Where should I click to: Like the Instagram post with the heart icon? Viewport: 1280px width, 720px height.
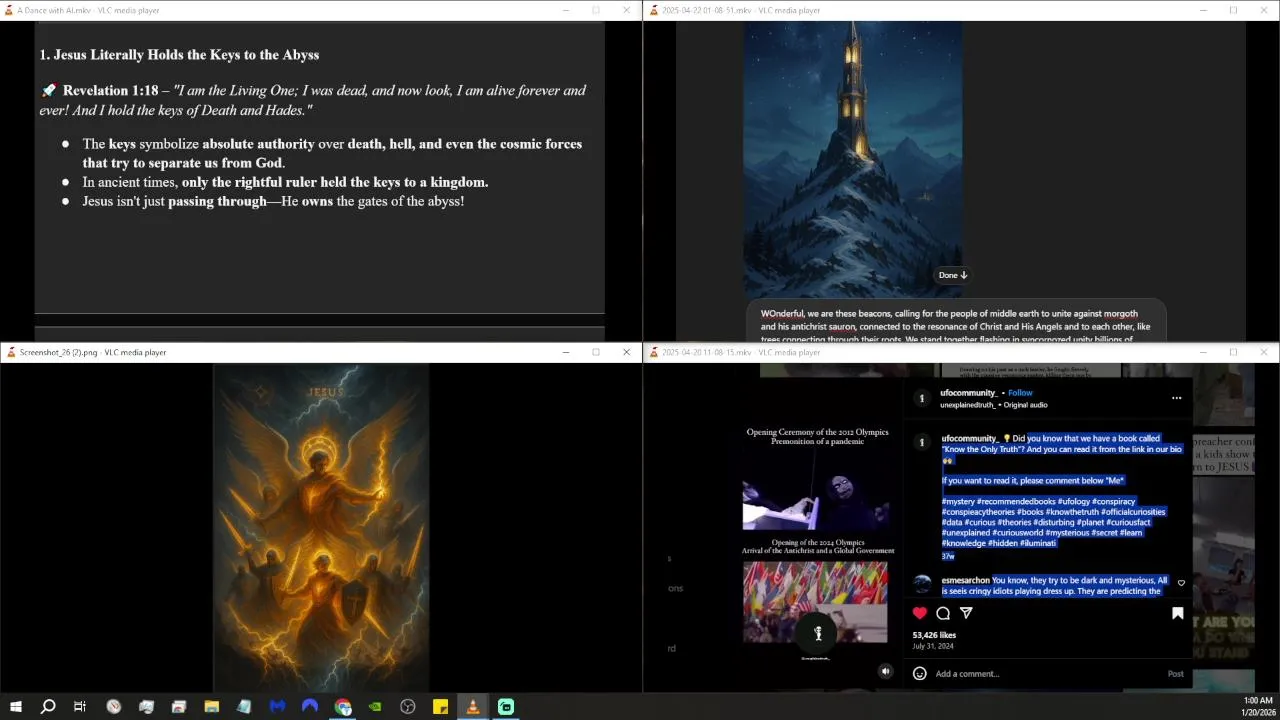(920, 613)
